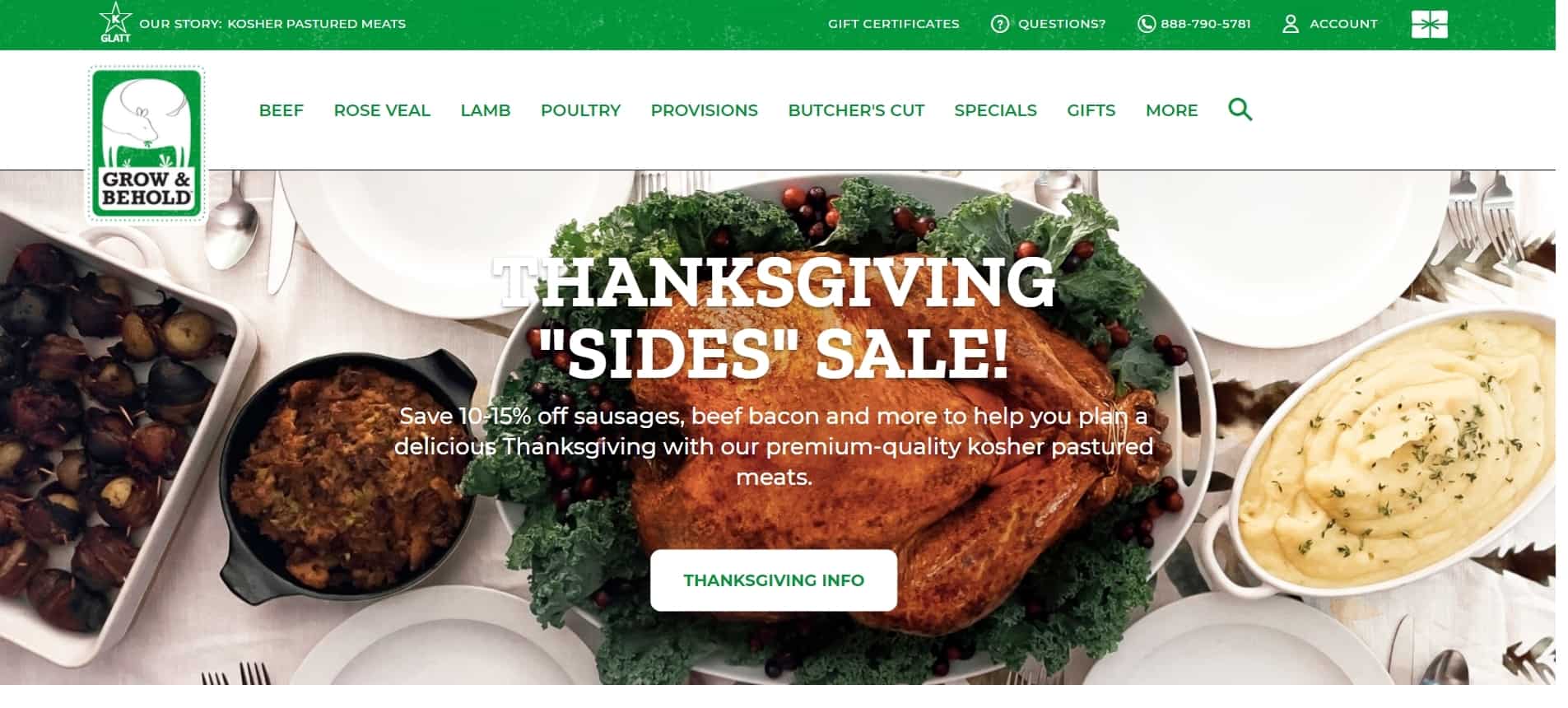
Task: Click the search magnifier icon
Action: (x=1240, y=109)
